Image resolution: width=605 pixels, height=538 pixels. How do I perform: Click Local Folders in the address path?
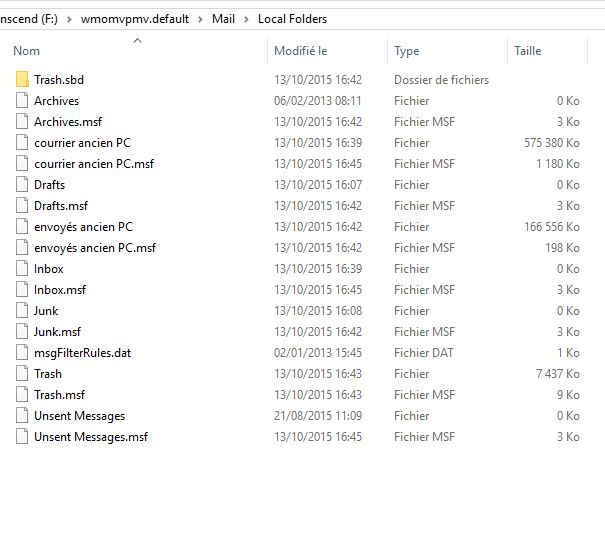(x=292, y=19)
